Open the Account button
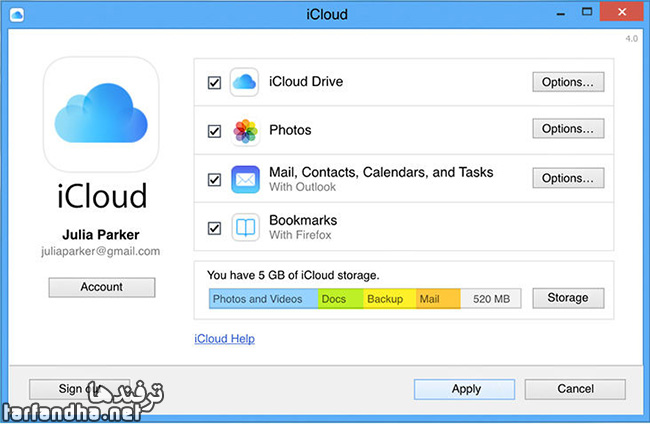 pos(102,287)
